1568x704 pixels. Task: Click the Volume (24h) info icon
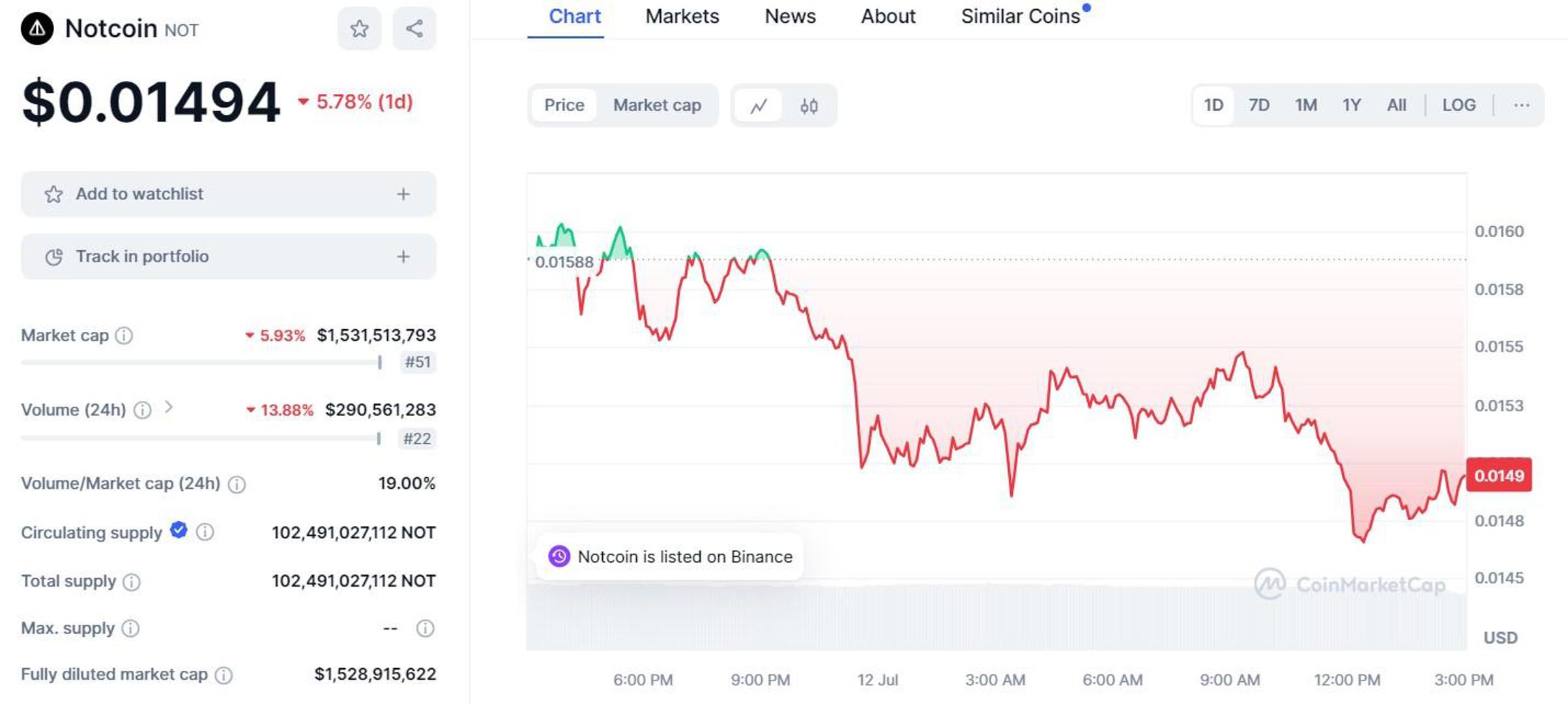(142, 410)
